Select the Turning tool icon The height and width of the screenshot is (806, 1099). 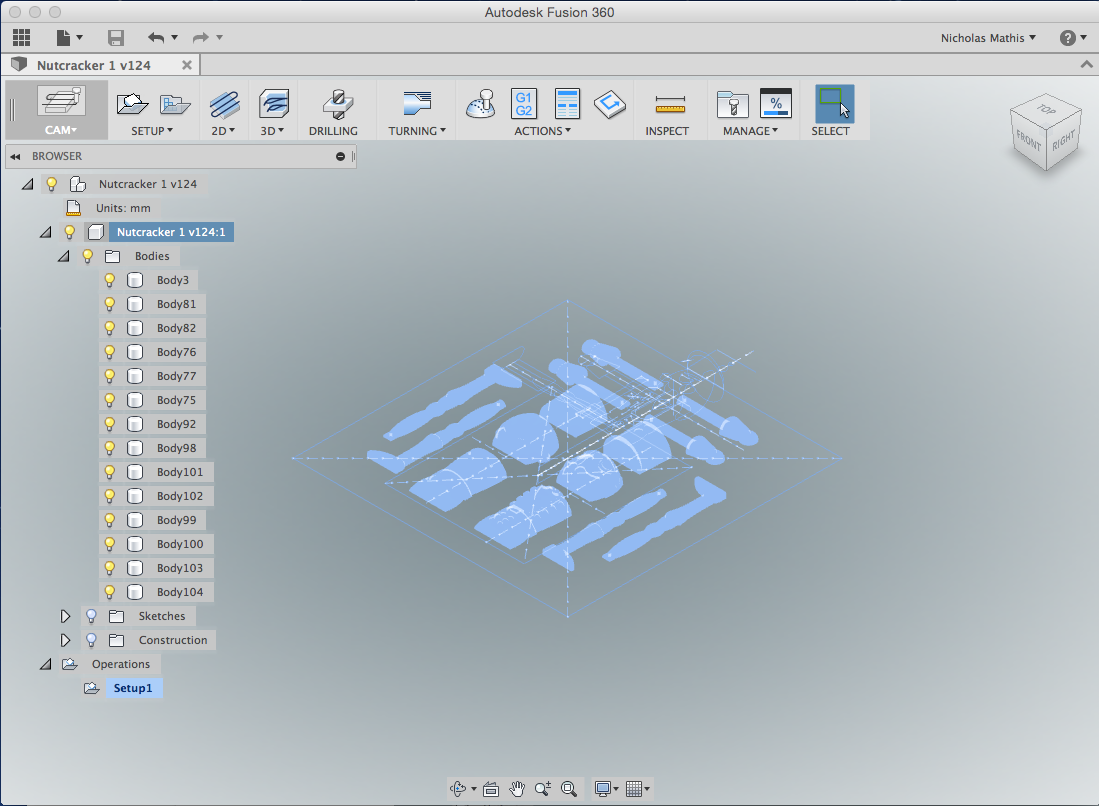point(417,103)
